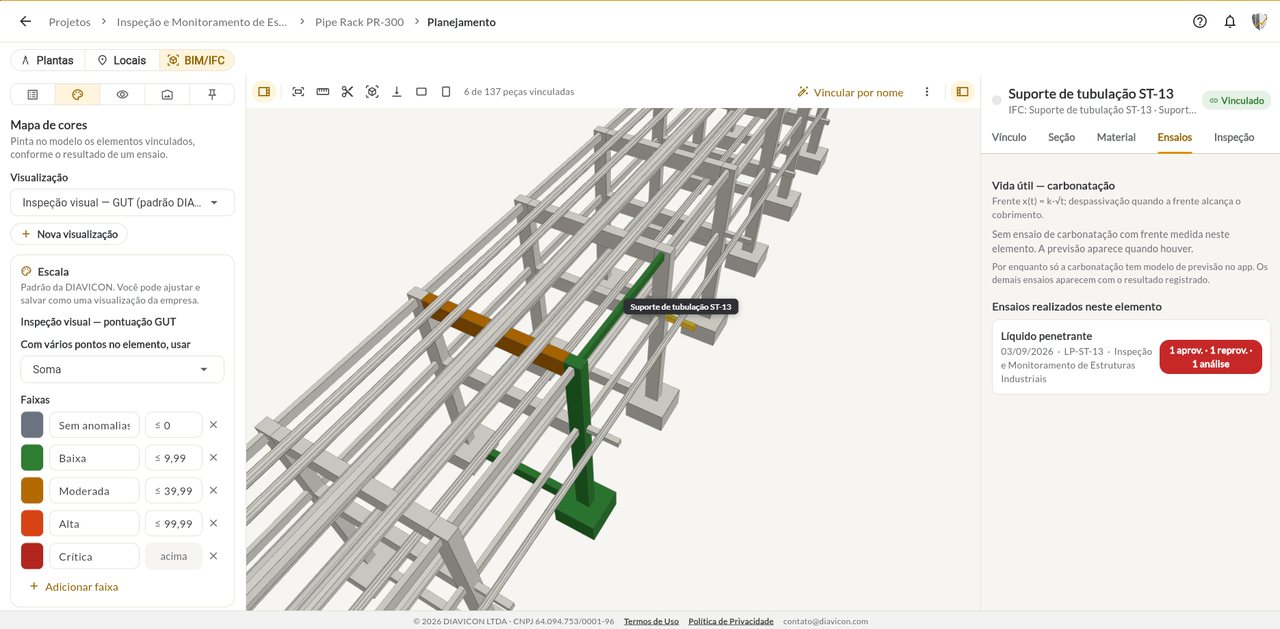Open the Seção tab

click(x=1061, y=137)
